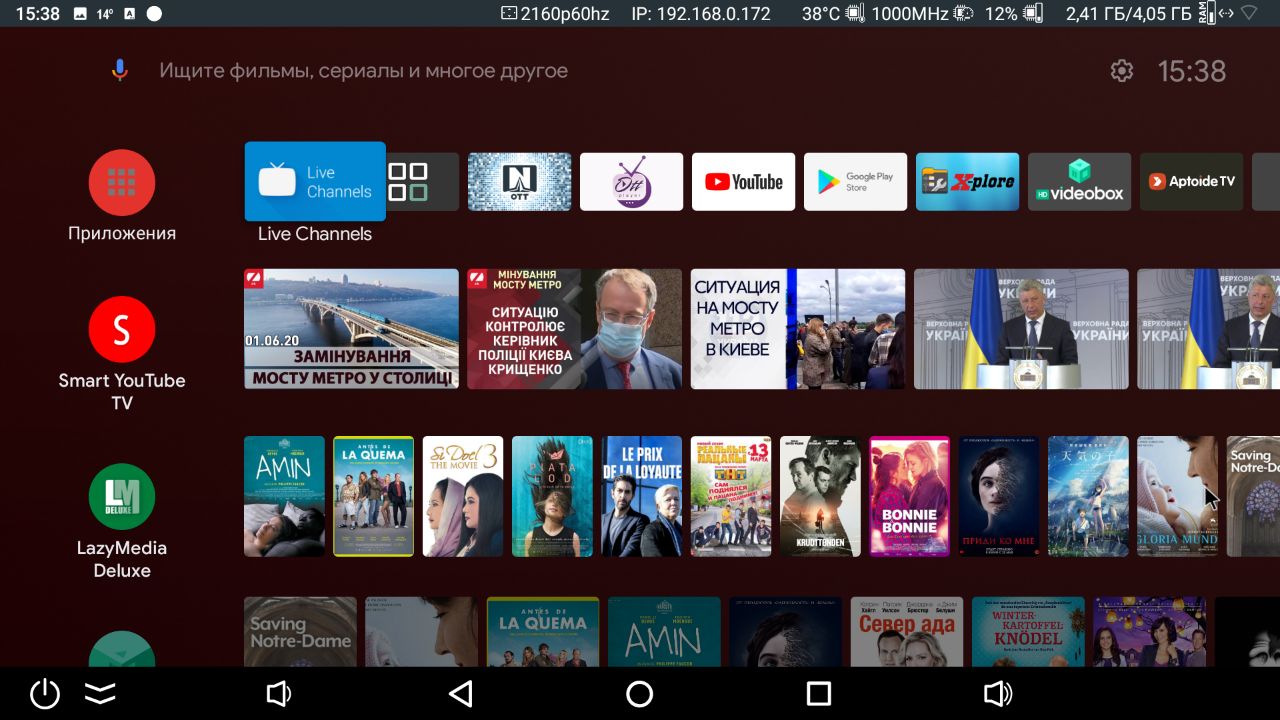Raise volume with the volume up icon

point(998,694)
